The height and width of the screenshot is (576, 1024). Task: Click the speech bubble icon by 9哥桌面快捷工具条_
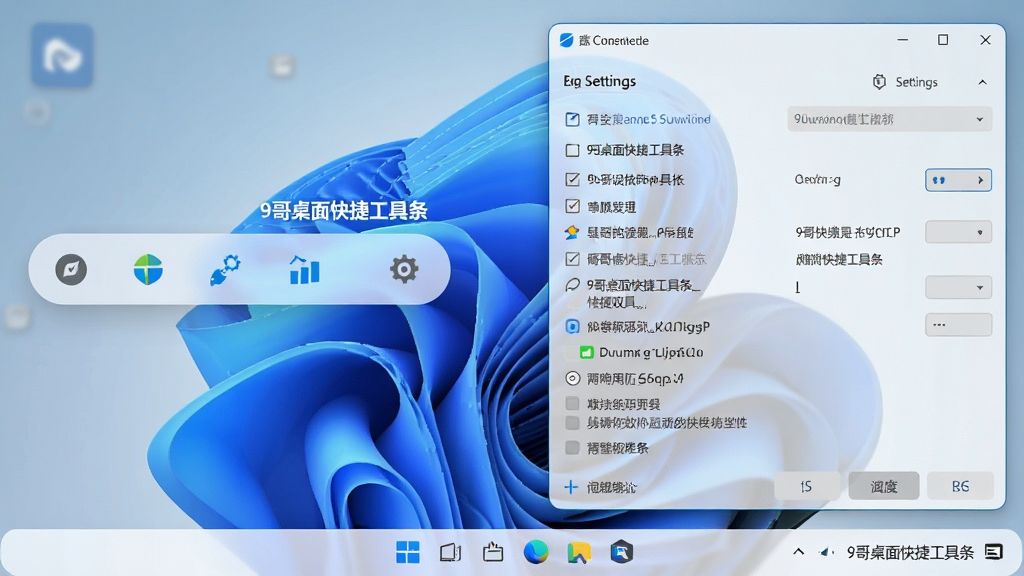tap(572, 285)
